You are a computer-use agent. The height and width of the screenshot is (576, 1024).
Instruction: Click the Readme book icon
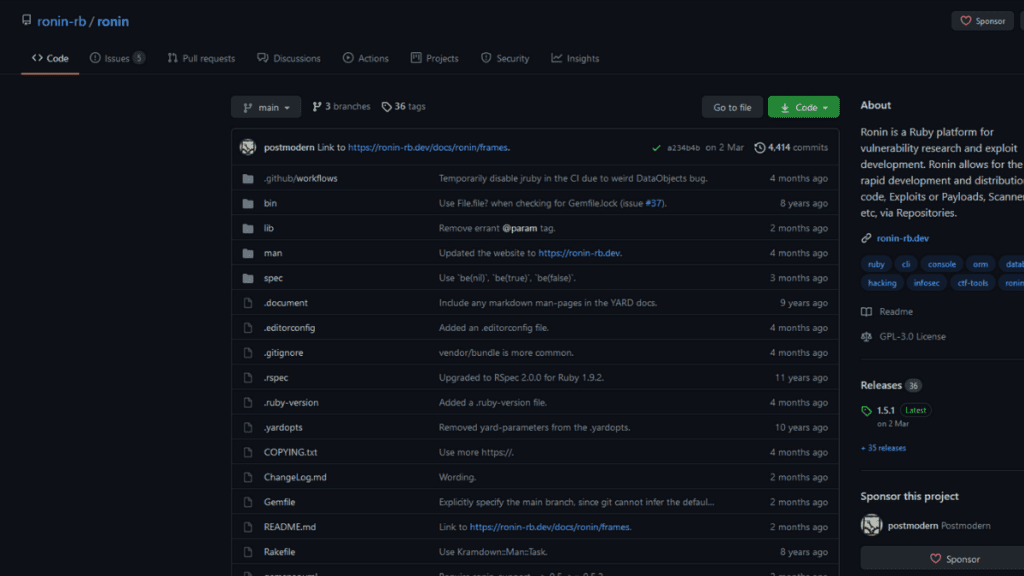866,312
